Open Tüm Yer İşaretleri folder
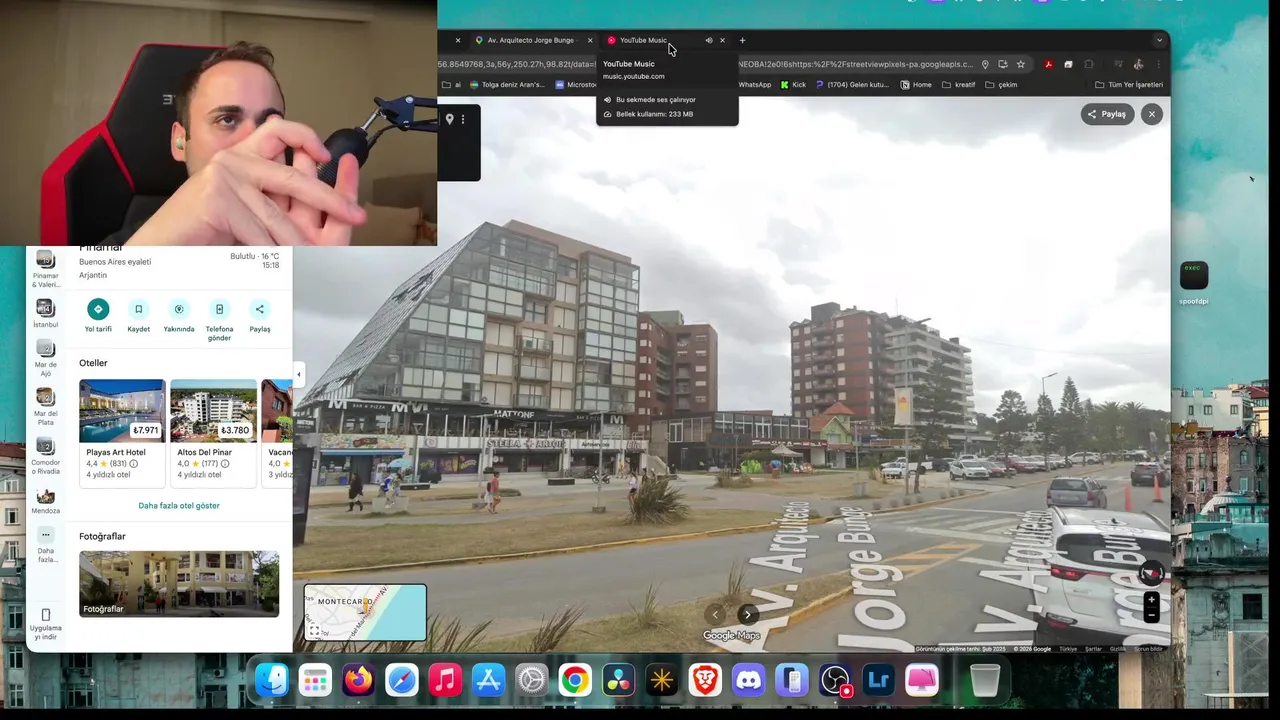The width and height of the screenshot is (1280, 720). coord(1129,85)
